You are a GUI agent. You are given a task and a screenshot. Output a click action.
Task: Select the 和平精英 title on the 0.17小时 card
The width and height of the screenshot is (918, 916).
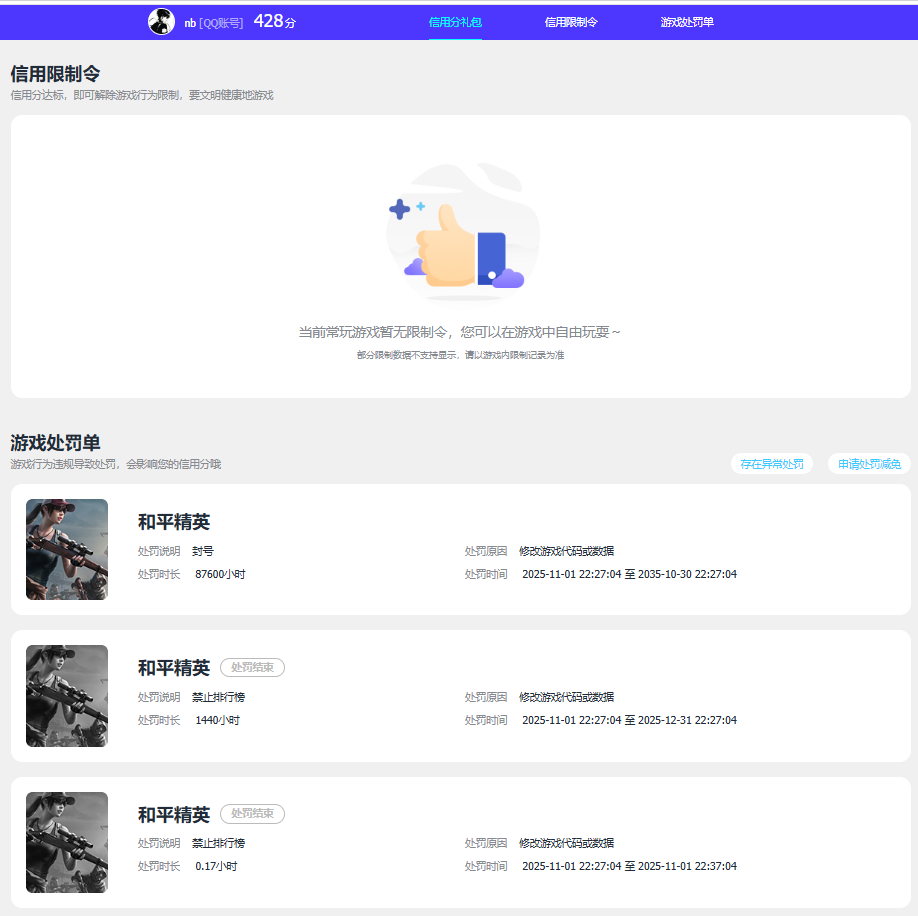coord(174,815)
